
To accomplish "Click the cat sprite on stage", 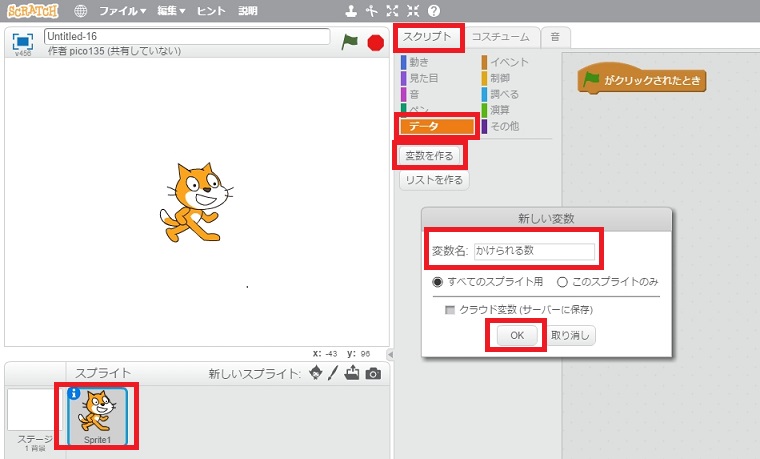I will tap(197, 202).
